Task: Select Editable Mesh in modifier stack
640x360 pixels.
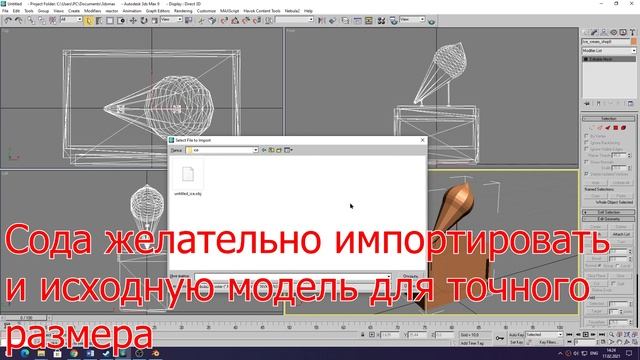Action: tap(609, 59)
